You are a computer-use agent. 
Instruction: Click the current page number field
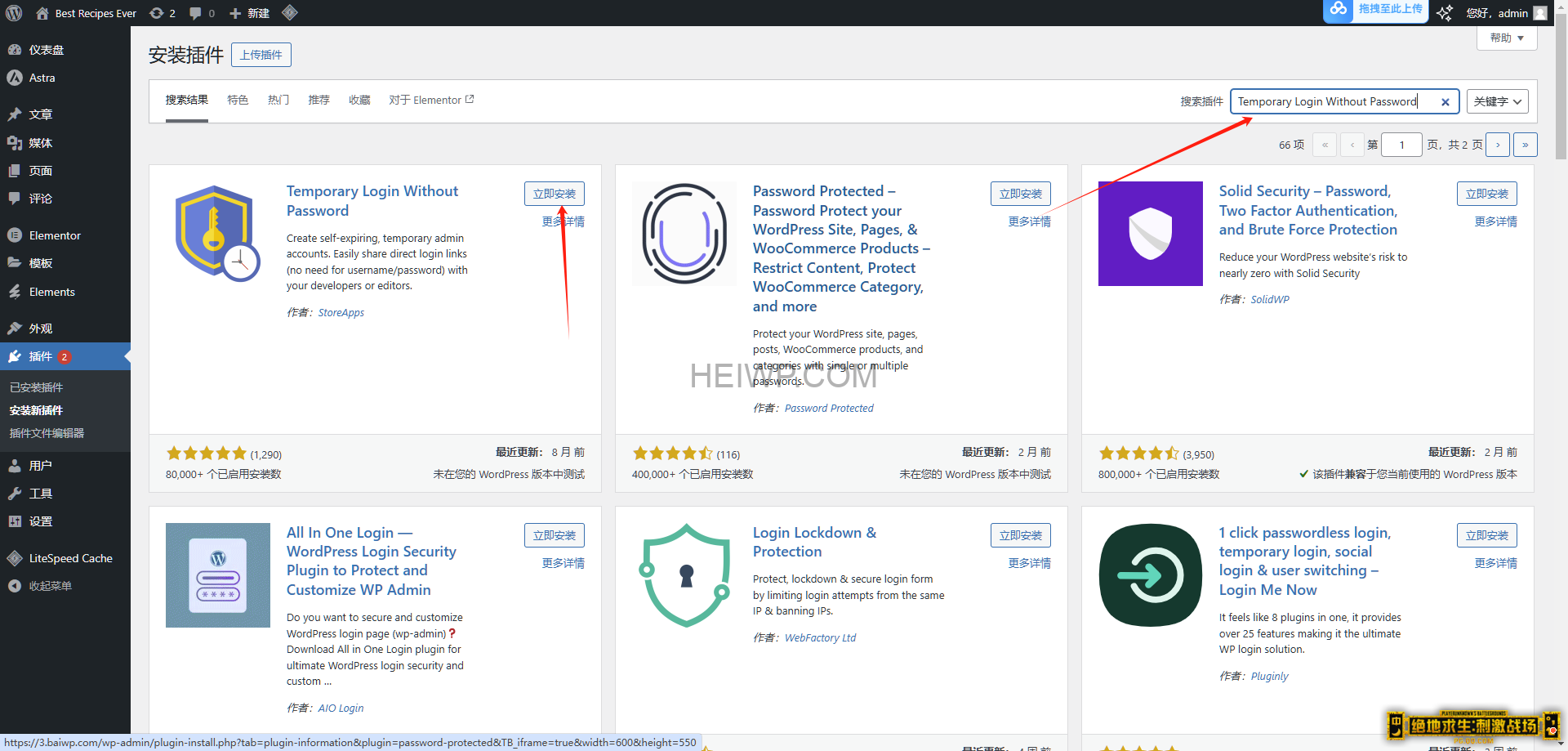[1402, 145]
